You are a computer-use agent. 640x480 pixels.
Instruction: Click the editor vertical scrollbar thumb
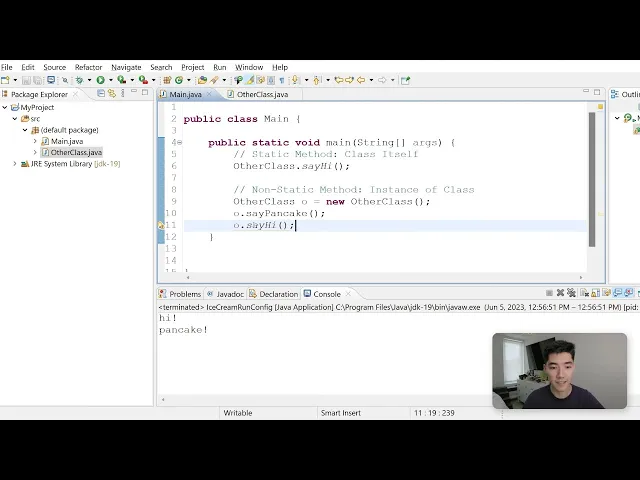tap(592, 179)
